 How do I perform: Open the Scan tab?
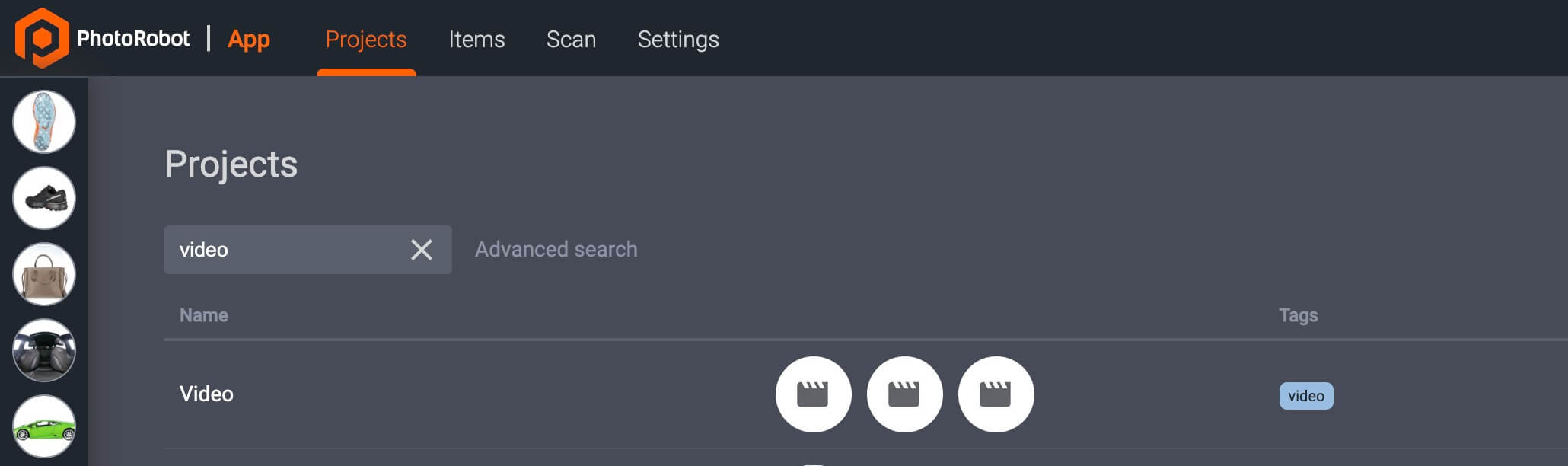pos(572,39)
